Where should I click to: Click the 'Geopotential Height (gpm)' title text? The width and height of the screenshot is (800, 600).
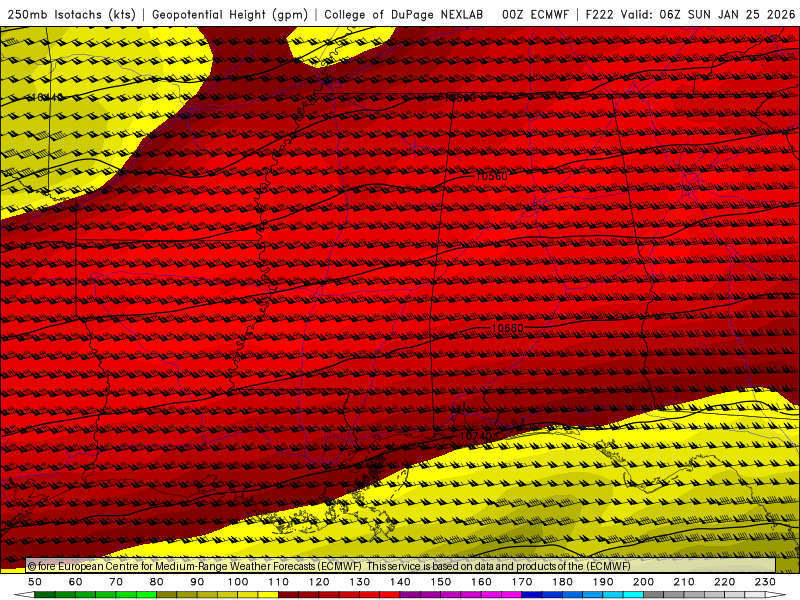tap(230, 15)
